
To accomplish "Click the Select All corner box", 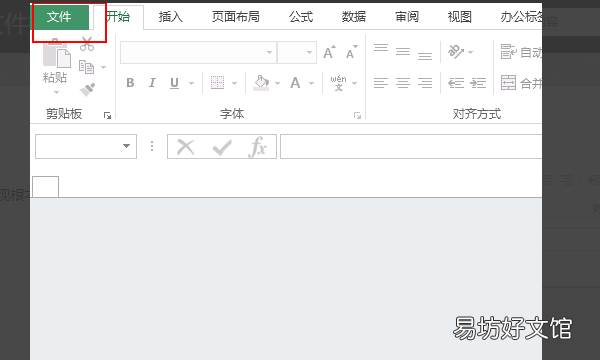I will click(x=46, y=187).
